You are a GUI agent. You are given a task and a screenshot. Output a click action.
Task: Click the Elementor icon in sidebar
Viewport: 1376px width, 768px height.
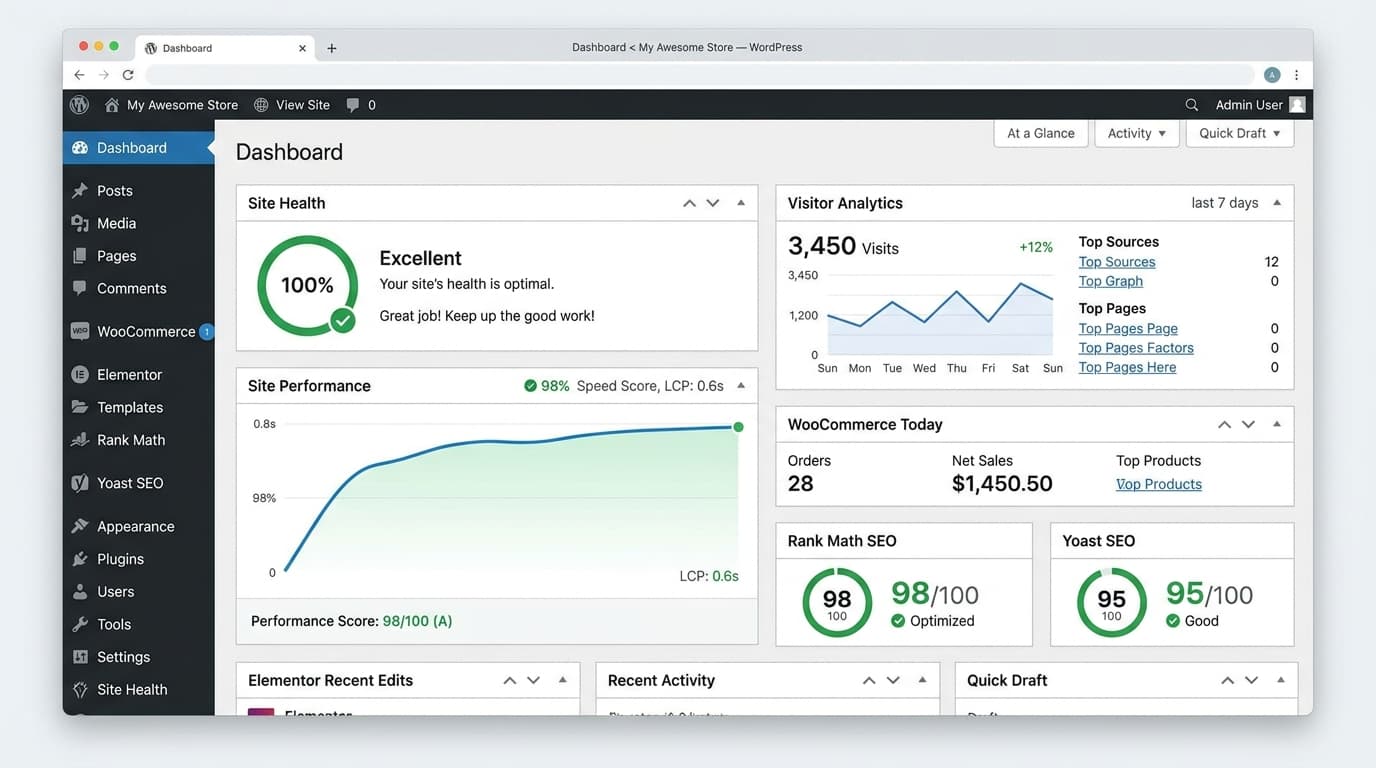(80, 374)
